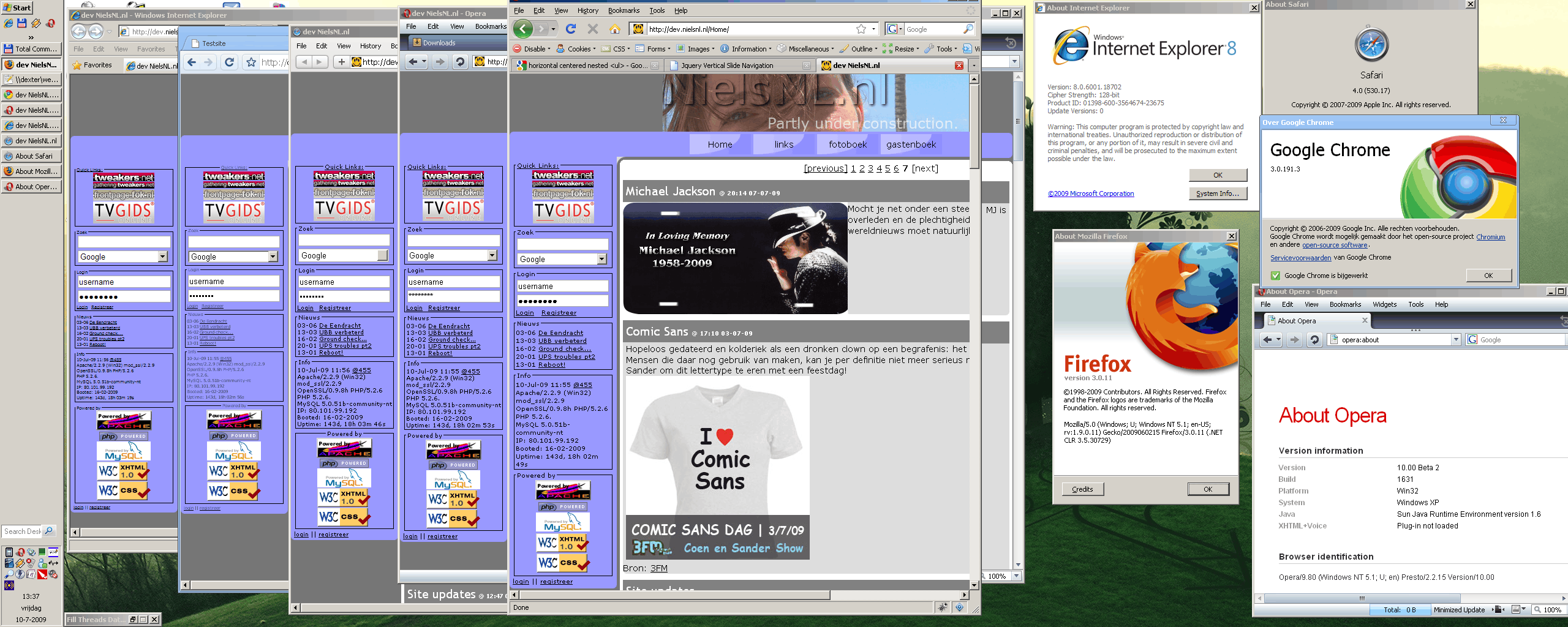Image resolution: width=1568 pixels, height=627 pixels.
Task: Click horizontal scrollbar in About Opera window
Action: [1362, 598]
